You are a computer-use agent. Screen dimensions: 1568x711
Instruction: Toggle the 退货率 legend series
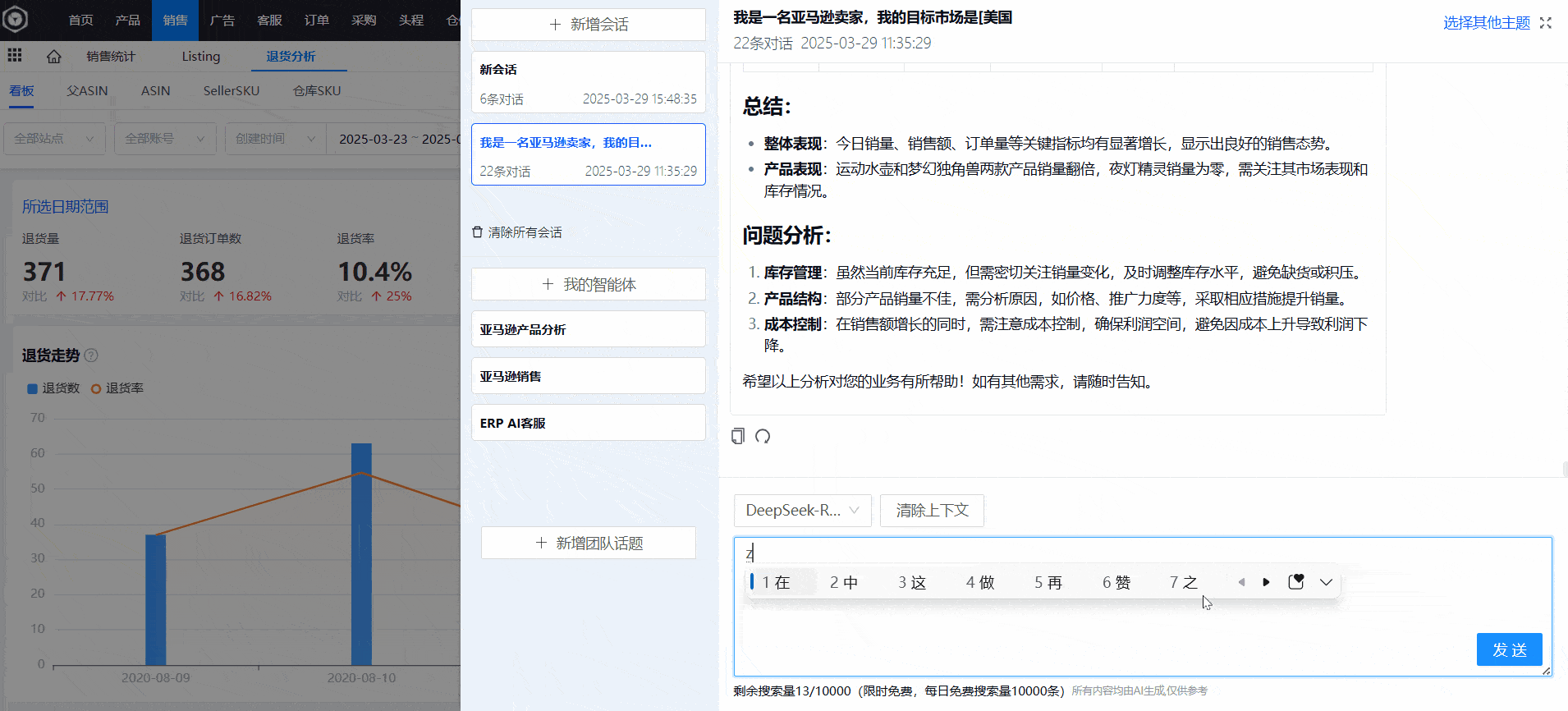(117, 388)
